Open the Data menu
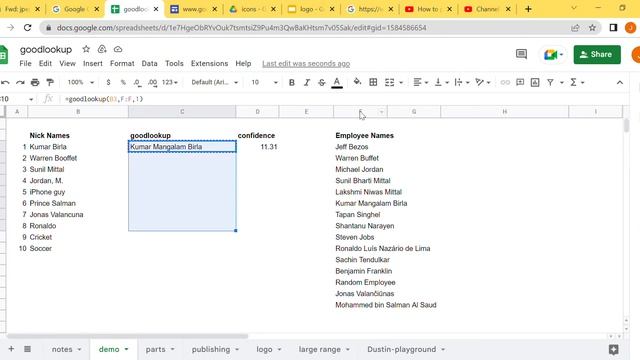The width and height of the screenshot is (640, 360). [149, 64]
